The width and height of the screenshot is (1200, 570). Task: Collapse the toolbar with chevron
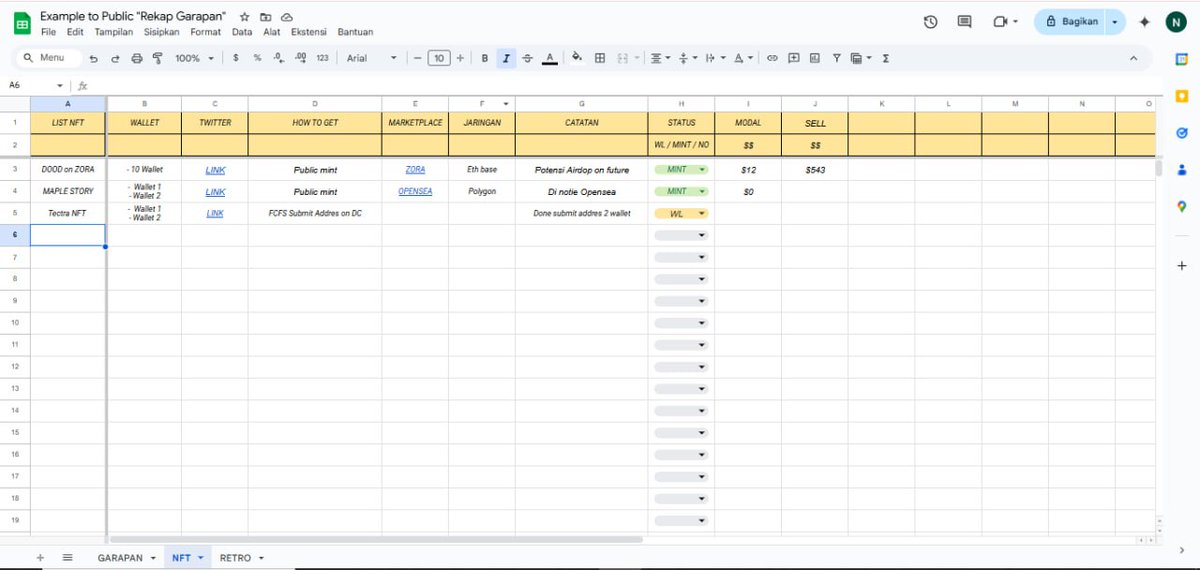[1133, 58]
